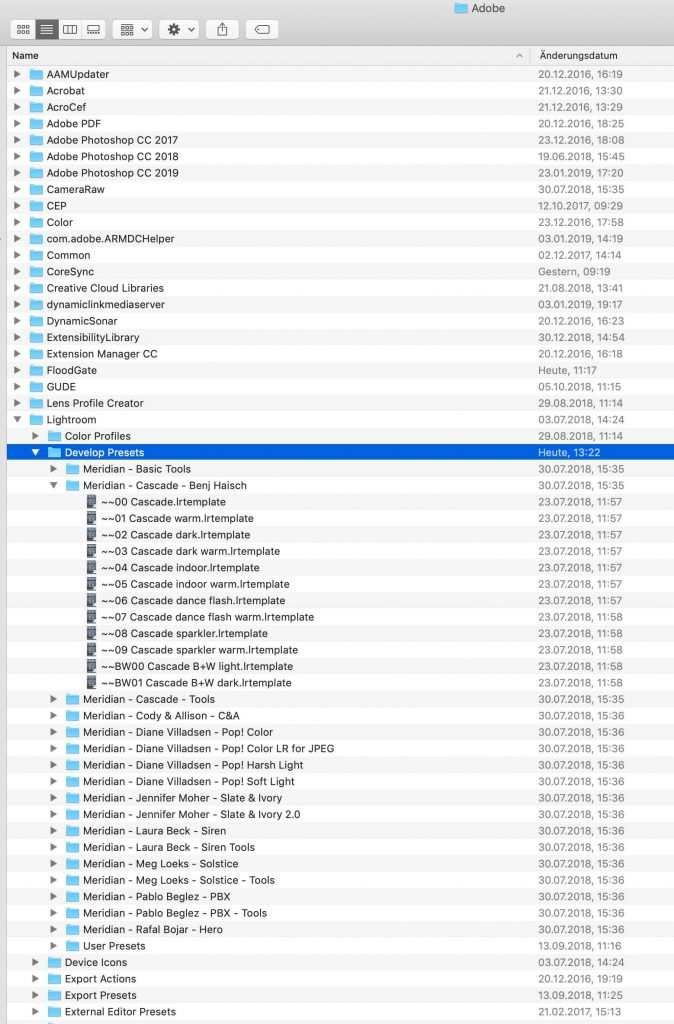
Task: Select the ExtensibilityLibrary folder row
Action: [x=340, y=338]
